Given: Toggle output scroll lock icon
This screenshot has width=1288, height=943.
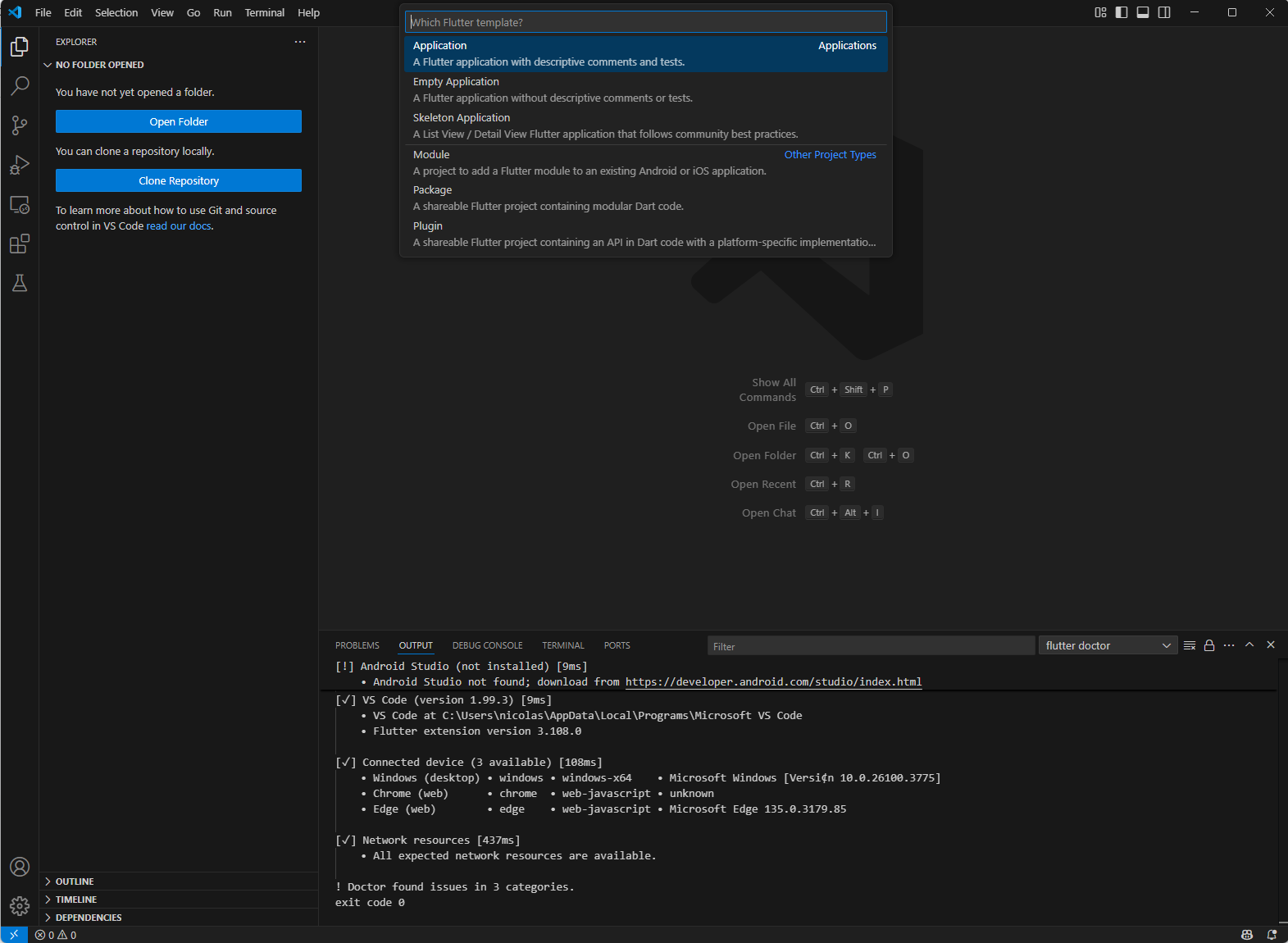Looking at the screenshot, I should point(1209,645).
